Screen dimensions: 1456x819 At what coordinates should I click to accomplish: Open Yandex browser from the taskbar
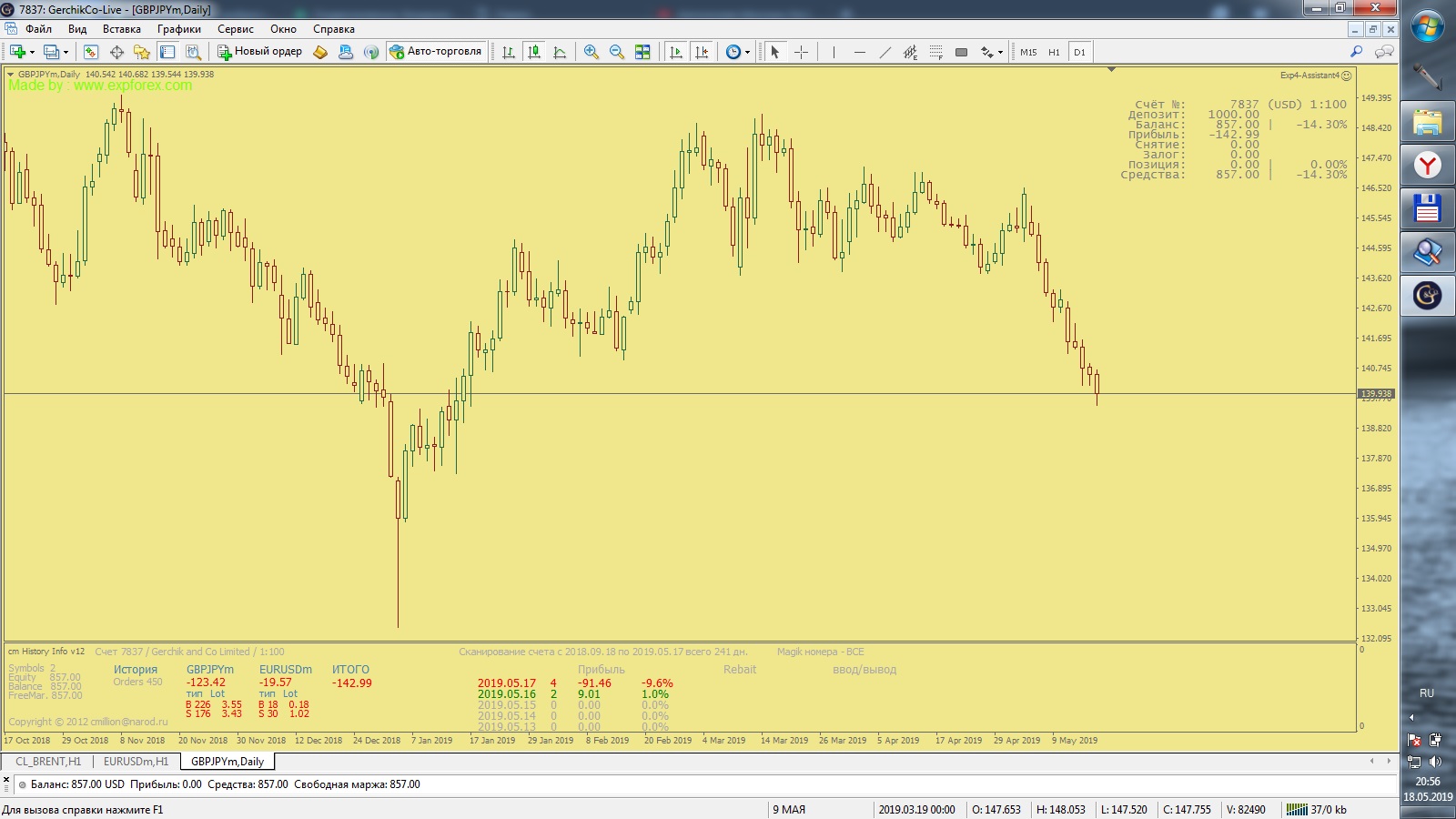(x=1427, y=166)
